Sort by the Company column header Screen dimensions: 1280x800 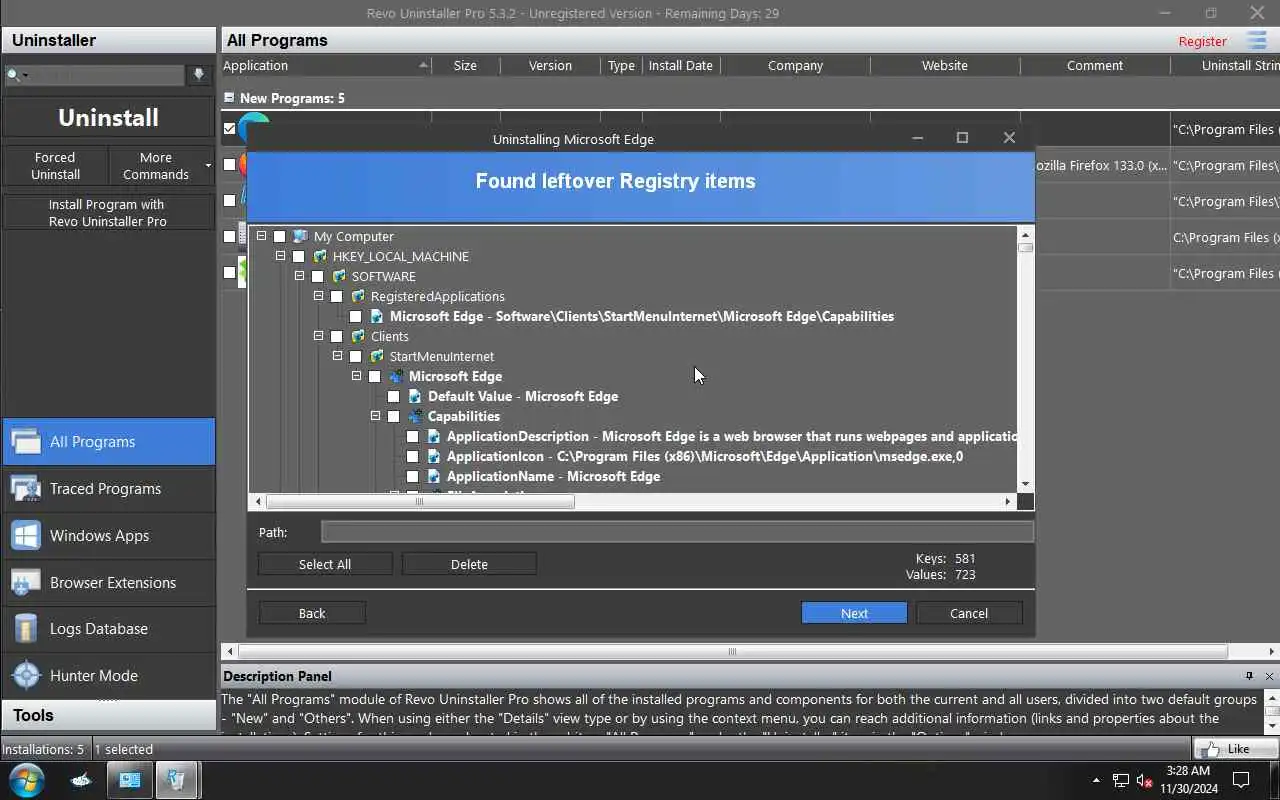[795, 66]
